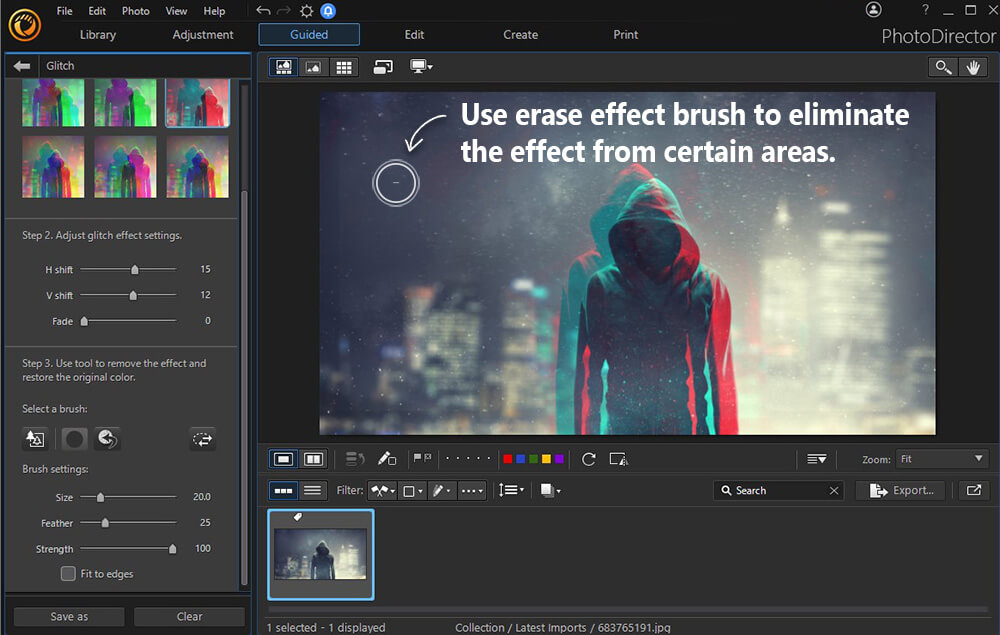Open the sort order dropdown in filmstrip

[509, 490]
